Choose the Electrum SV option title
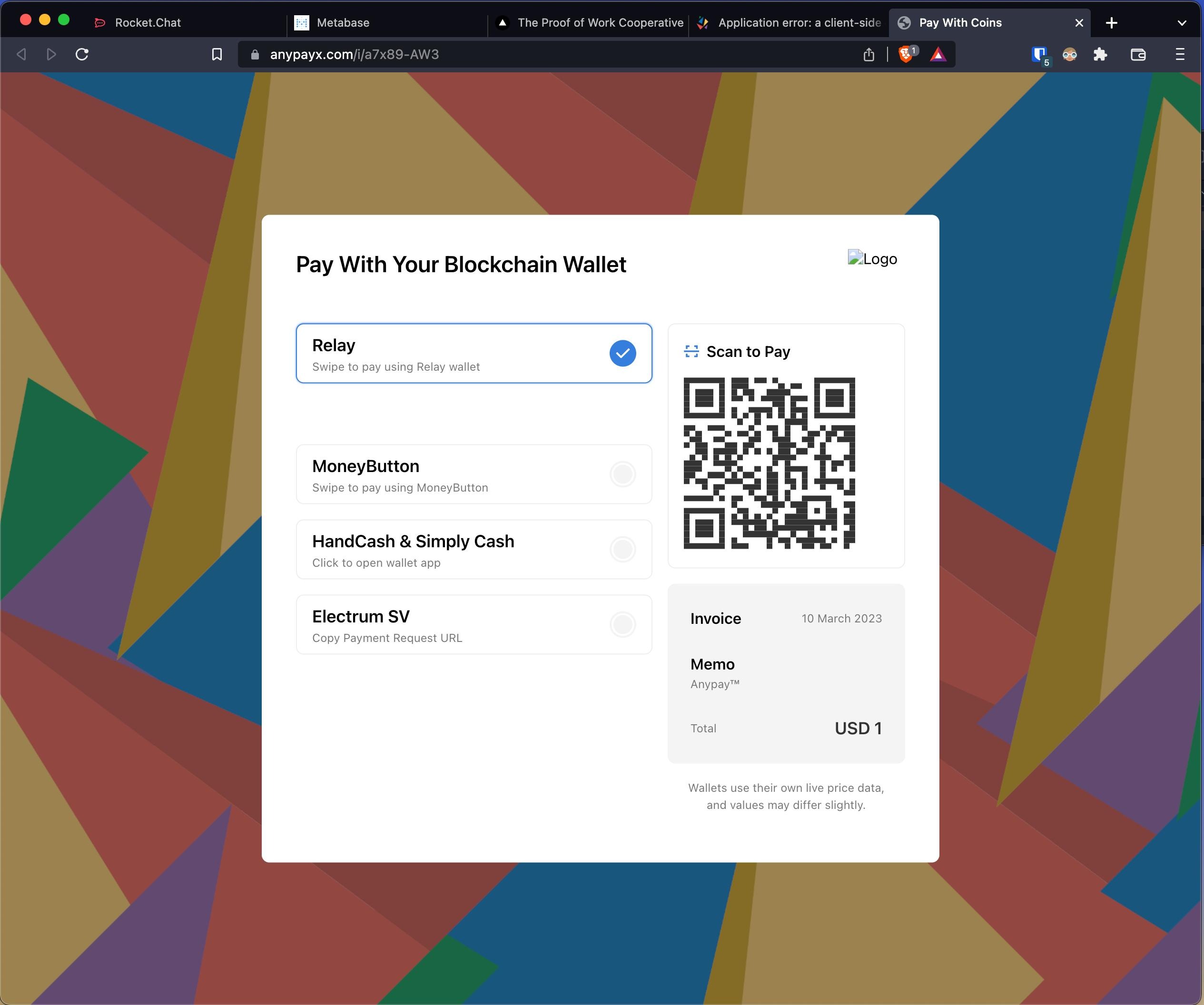The width and height of the screenshot is (1204, 1005). pyautogui.click(x=361, y=616)
